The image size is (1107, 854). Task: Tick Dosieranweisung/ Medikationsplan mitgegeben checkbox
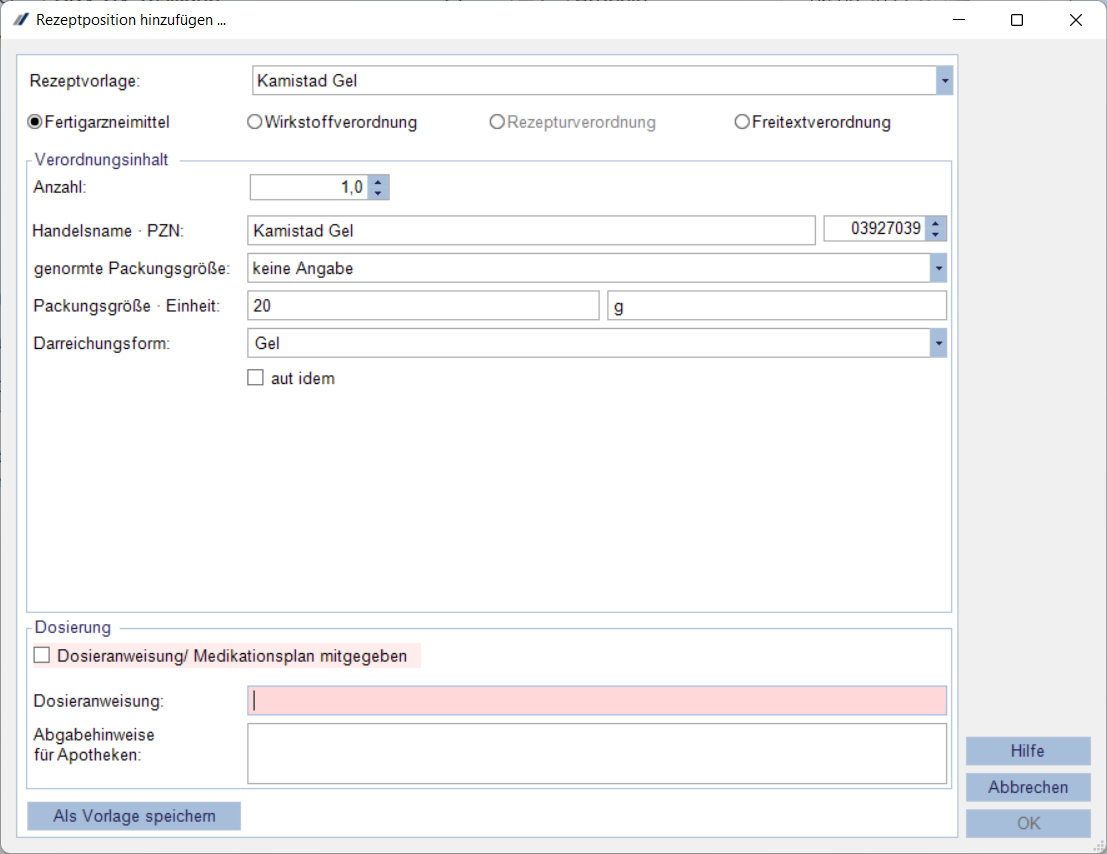[x=42, y=656]
